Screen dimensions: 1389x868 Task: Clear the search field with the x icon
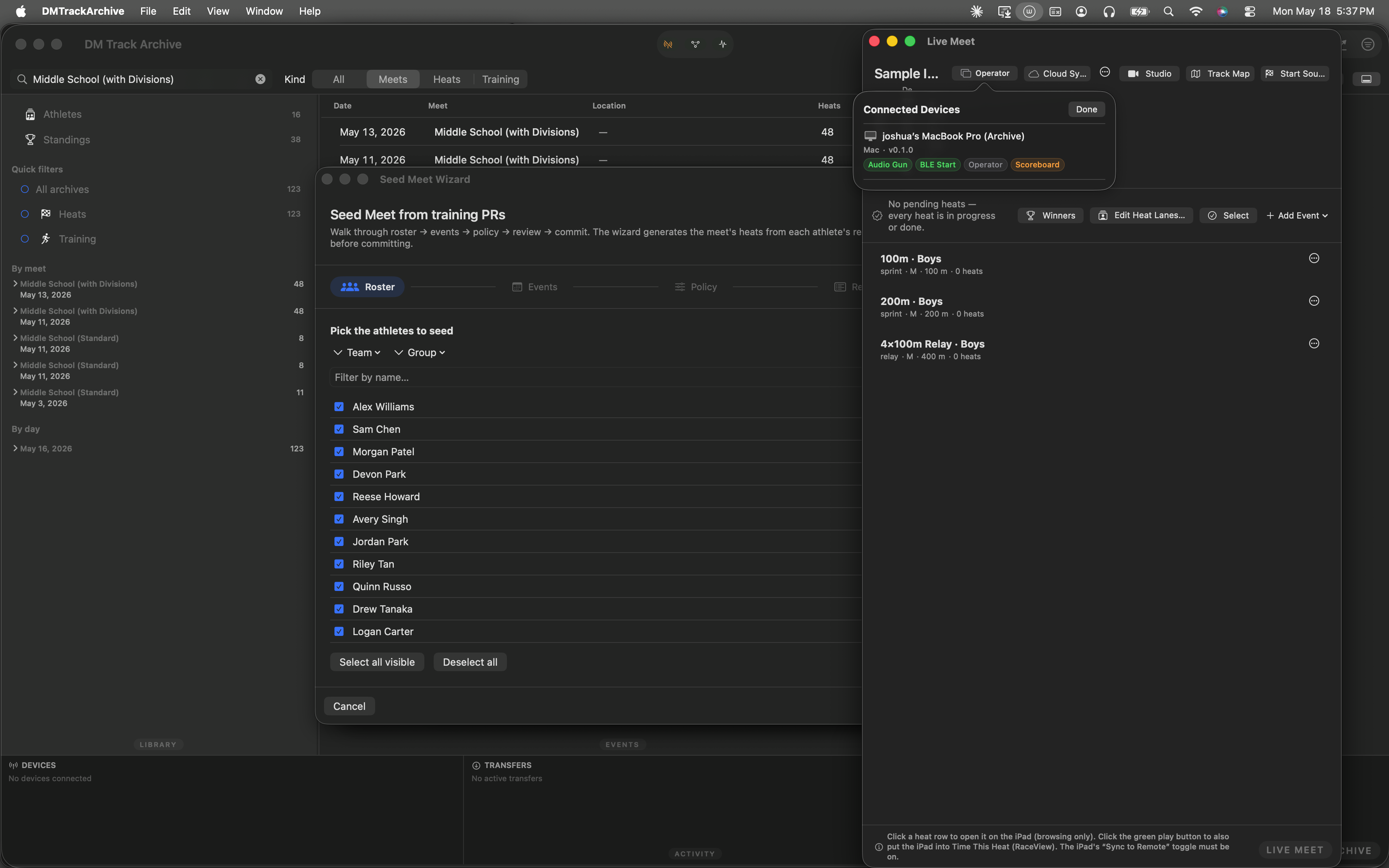coord(260,79)
